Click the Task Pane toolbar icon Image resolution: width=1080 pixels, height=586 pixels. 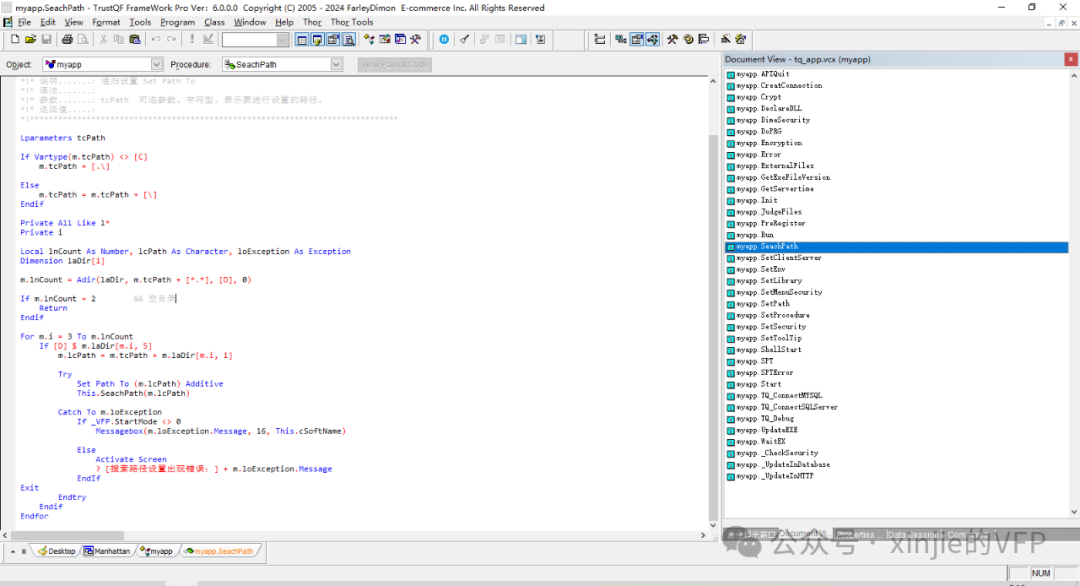click(400, 40)
